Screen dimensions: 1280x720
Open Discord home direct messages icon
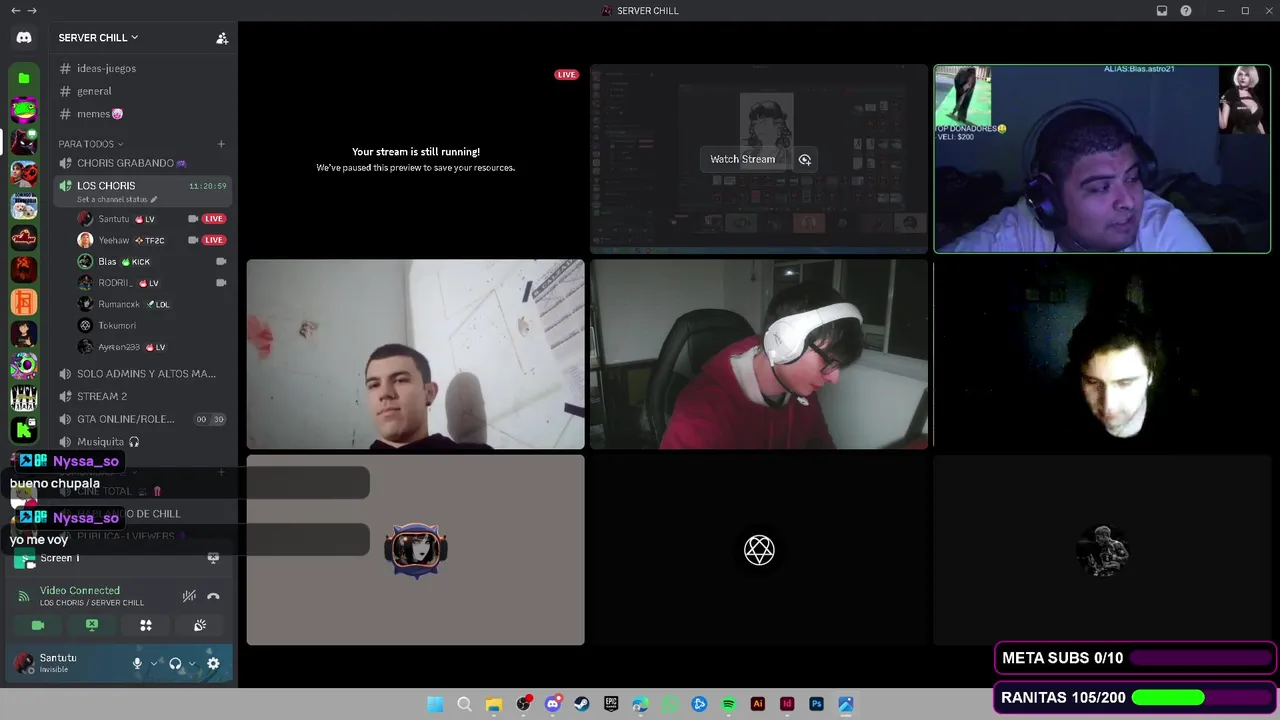coord(24,38)
